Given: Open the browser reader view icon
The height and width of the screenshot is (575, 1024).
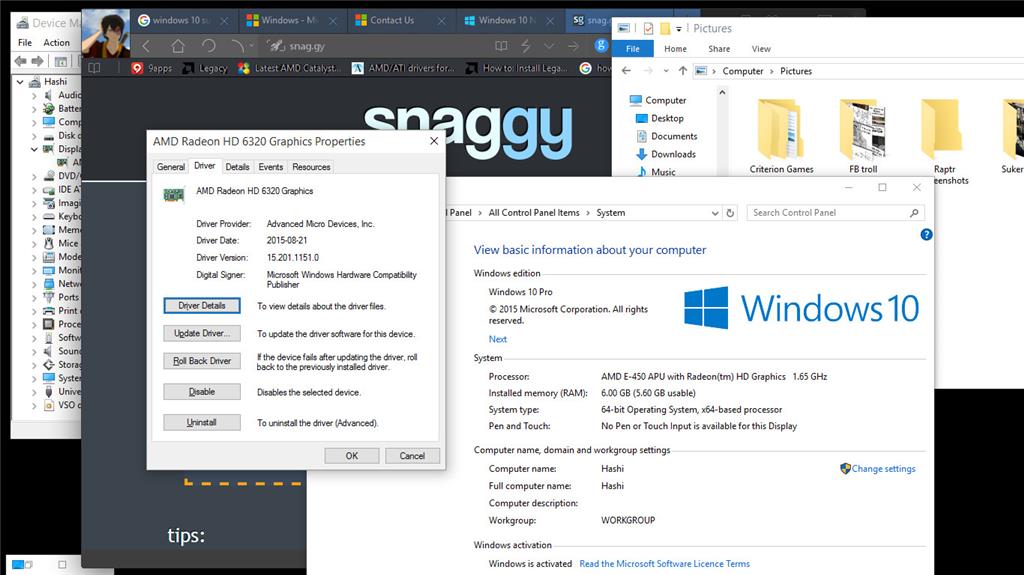Looking at the screenshot, I should 501,46.
